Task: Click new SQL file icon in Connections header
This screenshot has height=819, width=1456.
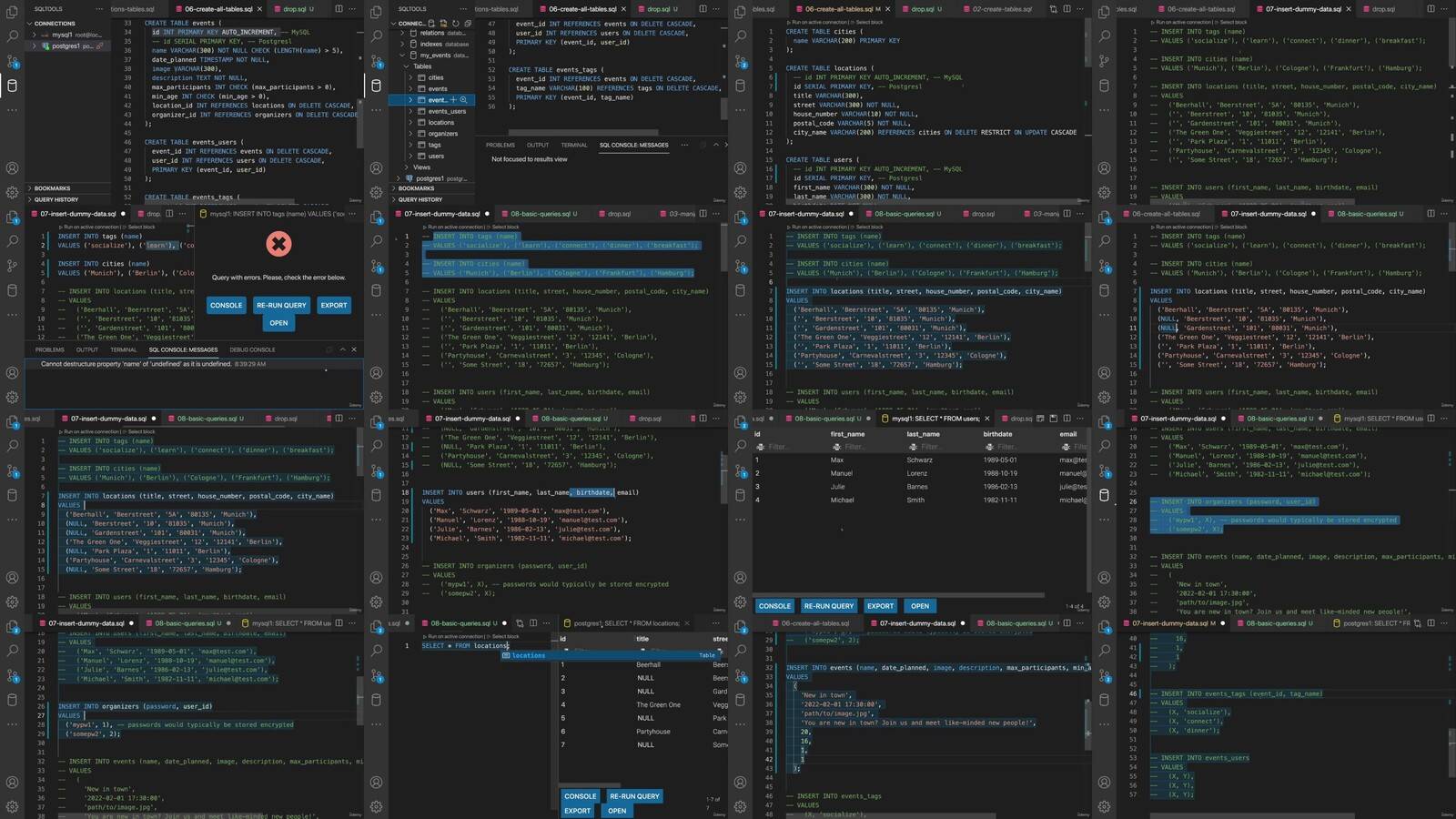Action: 443,23
